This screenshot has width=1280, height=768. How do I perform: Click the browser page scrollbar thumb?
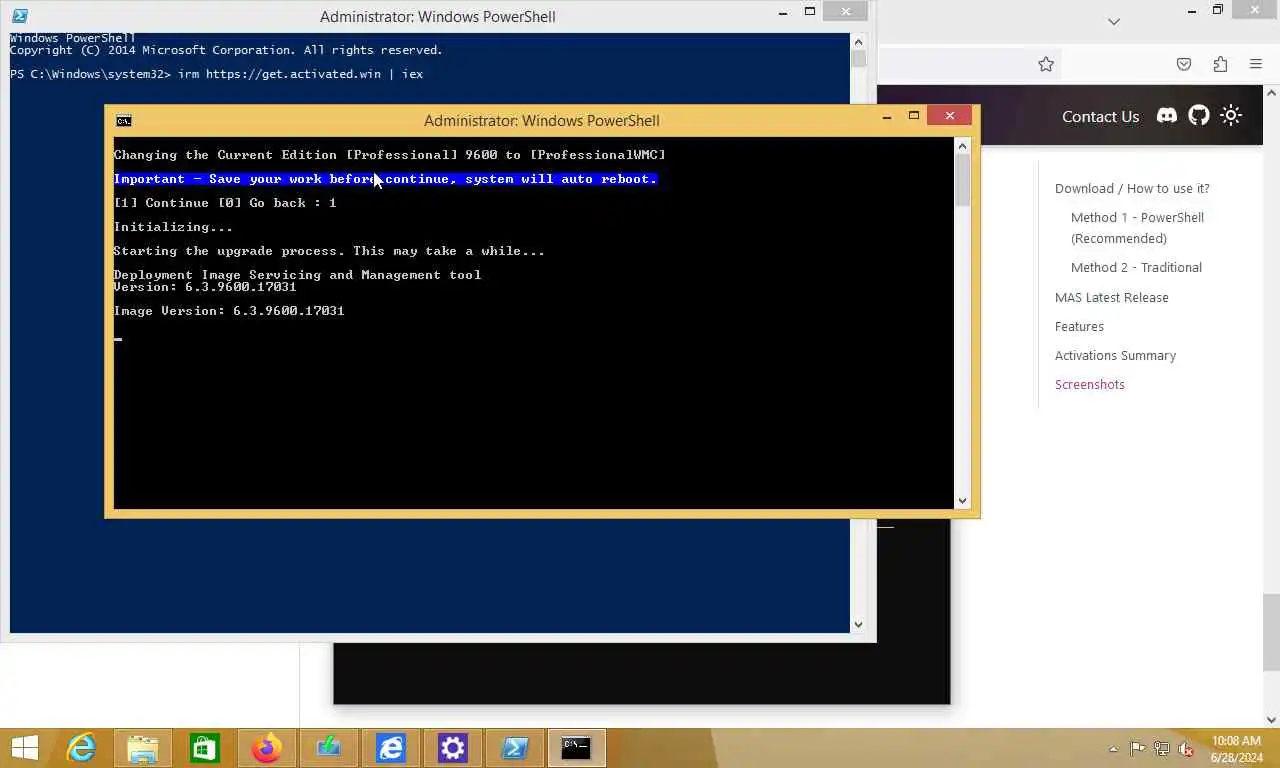click(x=1272, y=632)
